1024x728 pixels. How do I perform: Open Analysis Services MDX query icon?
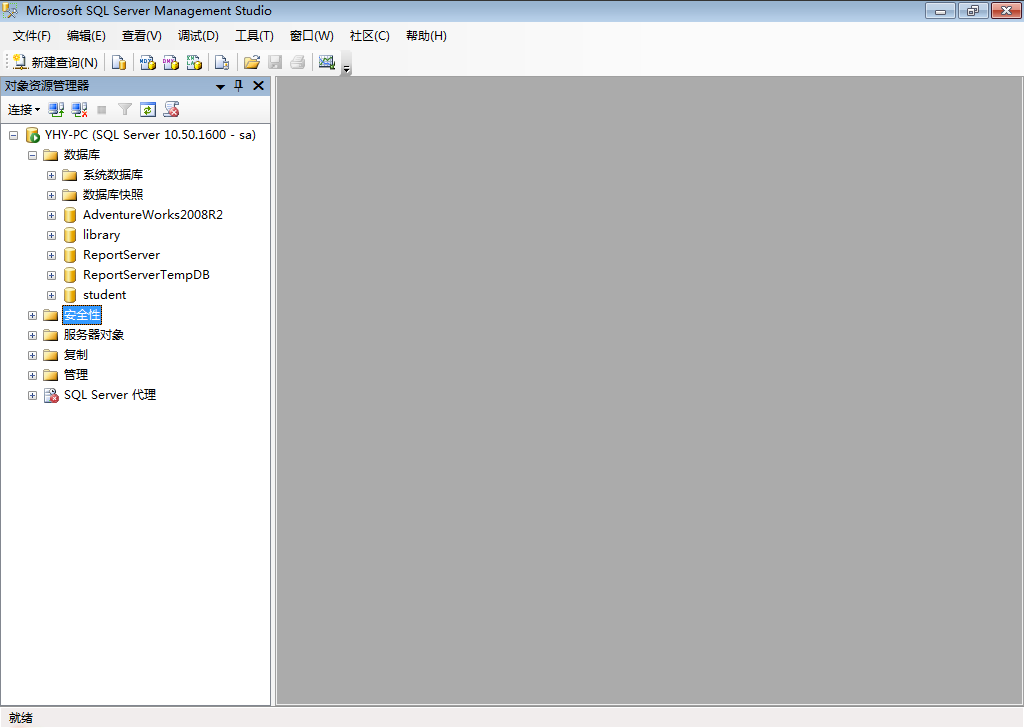coord(148,62)
